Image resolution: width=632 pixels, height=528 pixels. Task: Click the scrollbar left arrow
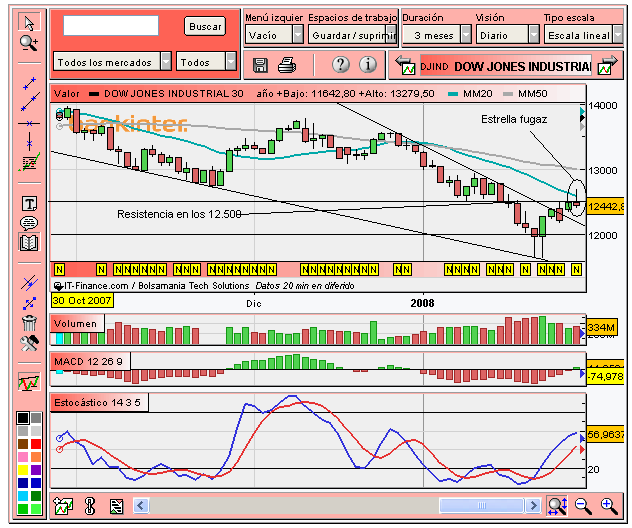141,505
